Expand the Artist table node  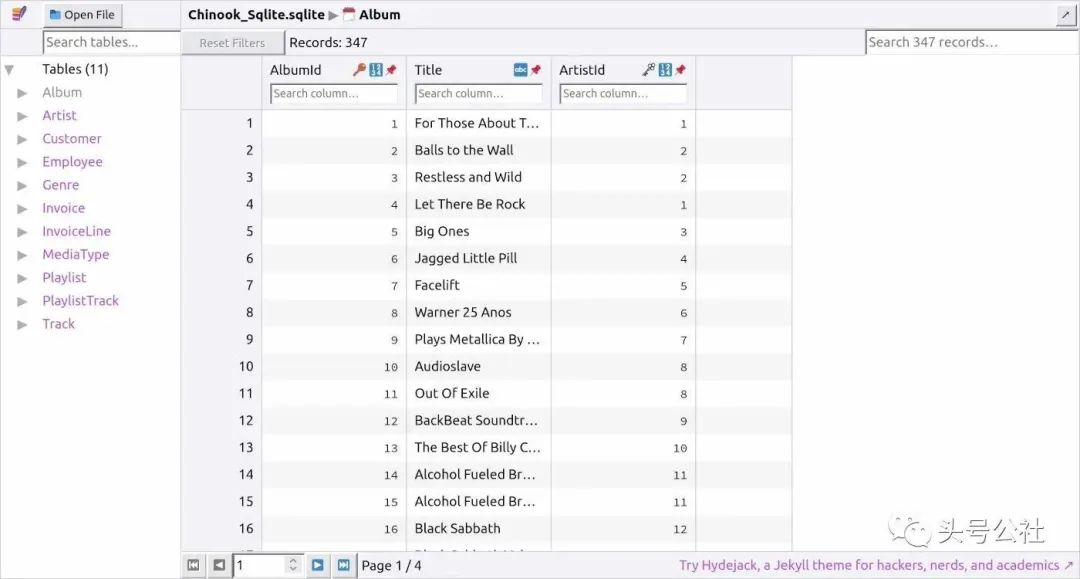click(22, 116)
